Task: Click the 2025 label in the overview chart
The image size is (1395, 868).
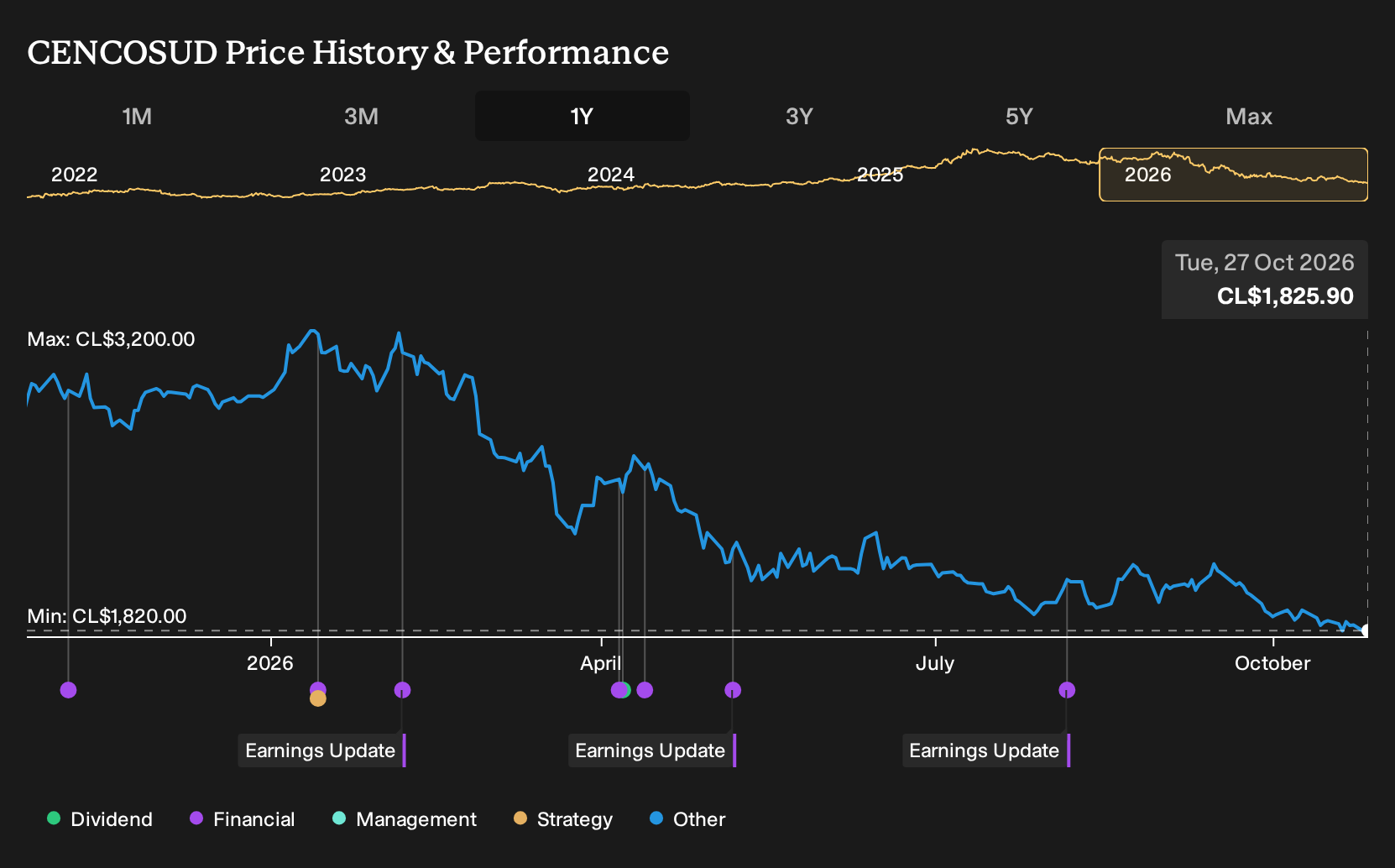Action: 880,175
